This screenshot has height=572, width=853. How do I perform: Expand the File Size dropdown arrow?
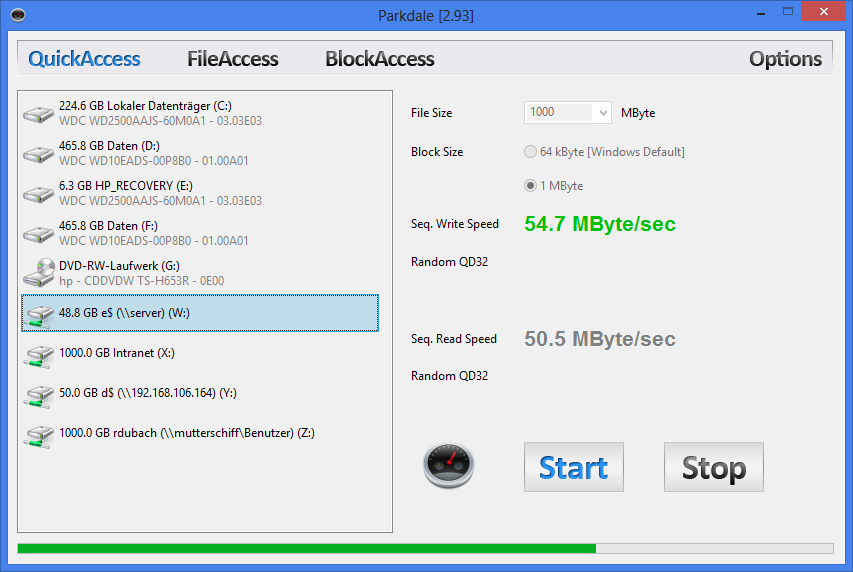tap(603, 113)
